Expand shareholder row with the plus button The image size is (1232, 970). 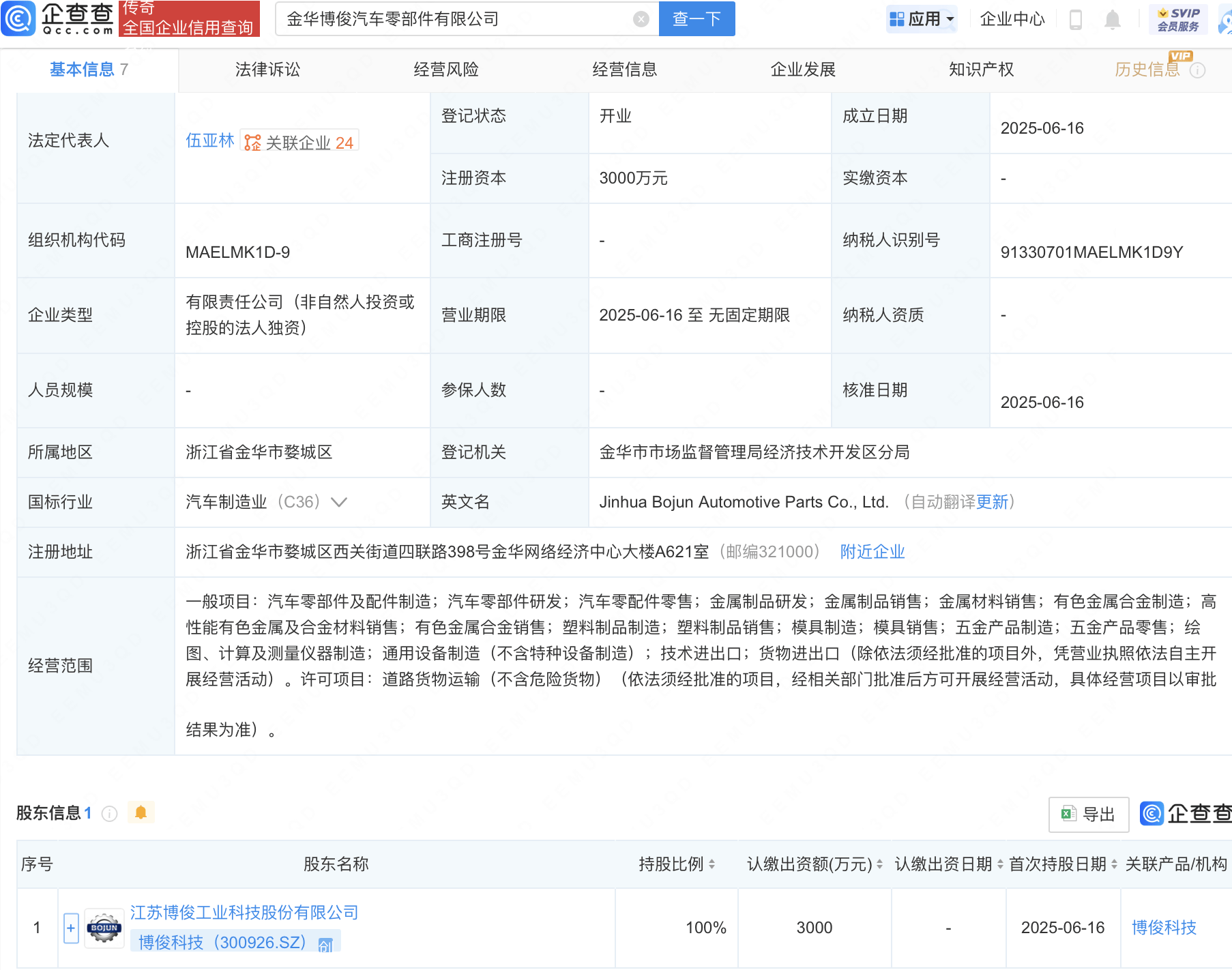[x=71, y=928]
